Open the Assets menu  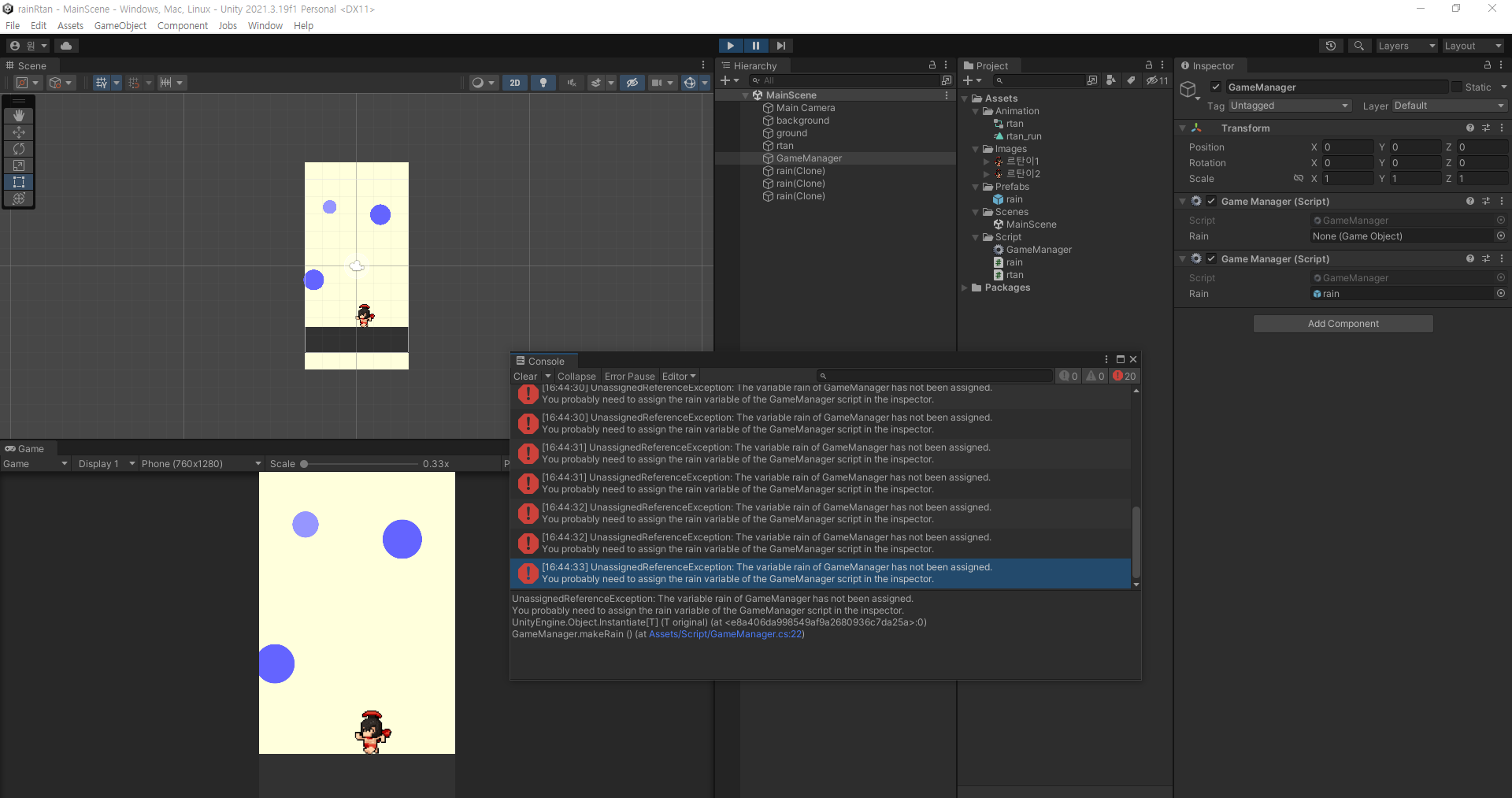(70, 25)
